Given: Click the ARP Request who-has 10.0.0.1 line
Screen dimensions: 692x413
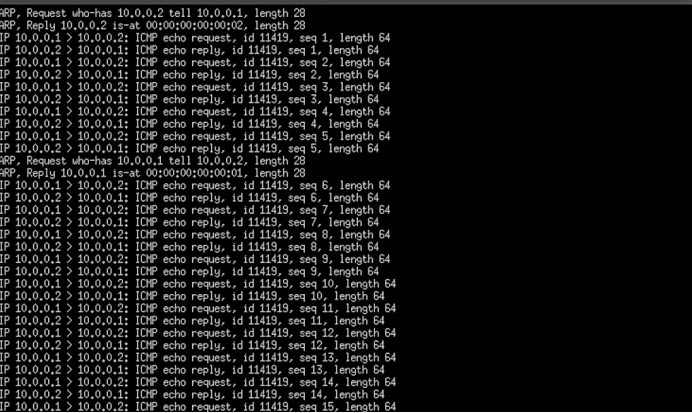Looking at the screenshot, I should click(153, 161).
